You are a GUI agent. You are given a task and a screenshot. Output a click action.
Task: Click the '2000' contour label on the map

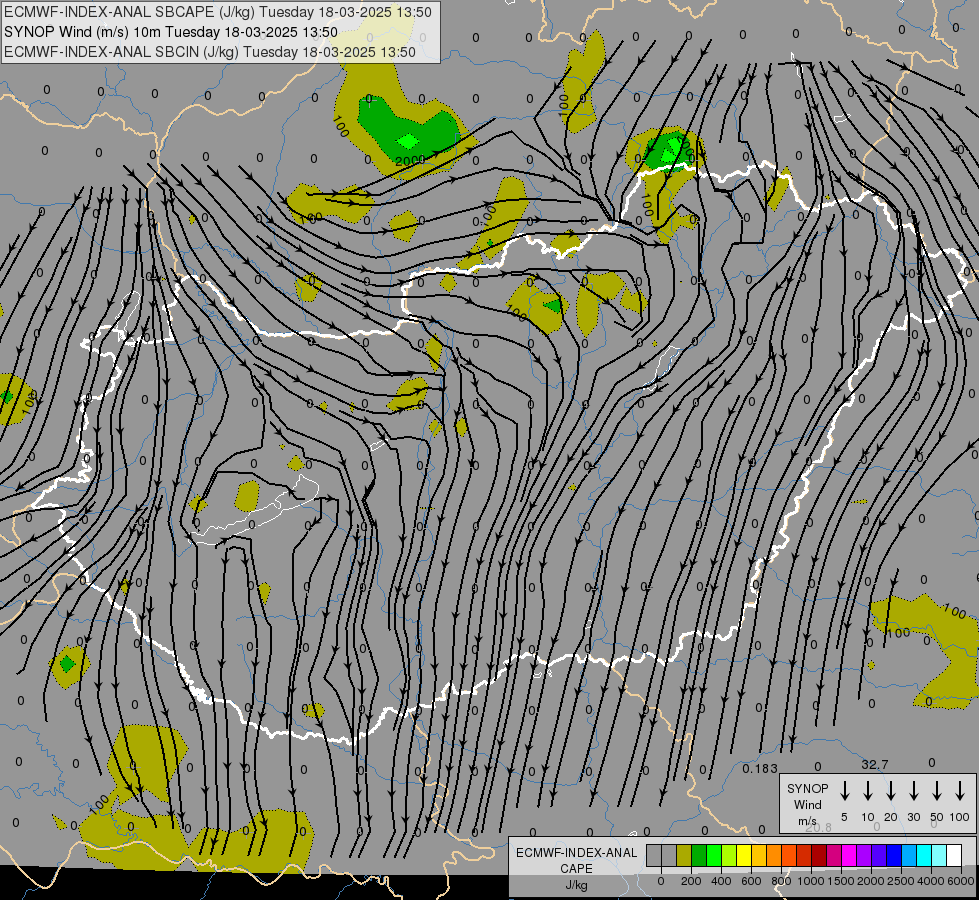point(410,161)
